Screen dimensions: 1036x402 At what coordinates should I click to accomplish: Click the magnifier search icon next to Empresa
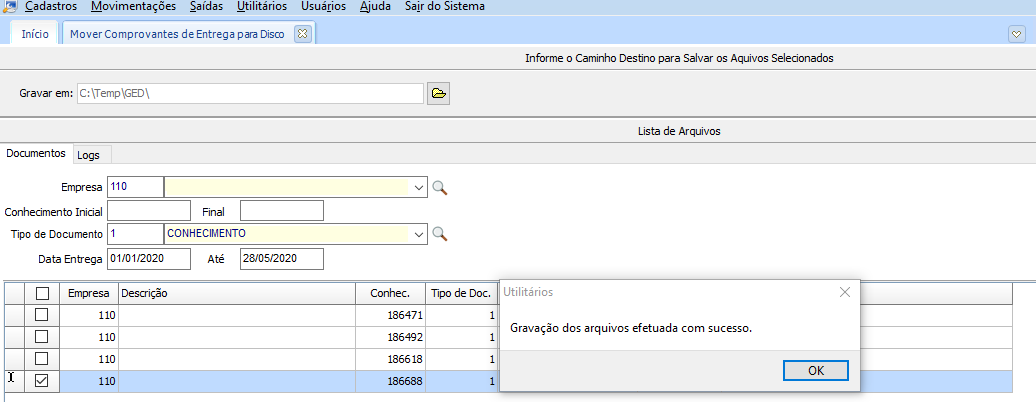coord(438,186)
